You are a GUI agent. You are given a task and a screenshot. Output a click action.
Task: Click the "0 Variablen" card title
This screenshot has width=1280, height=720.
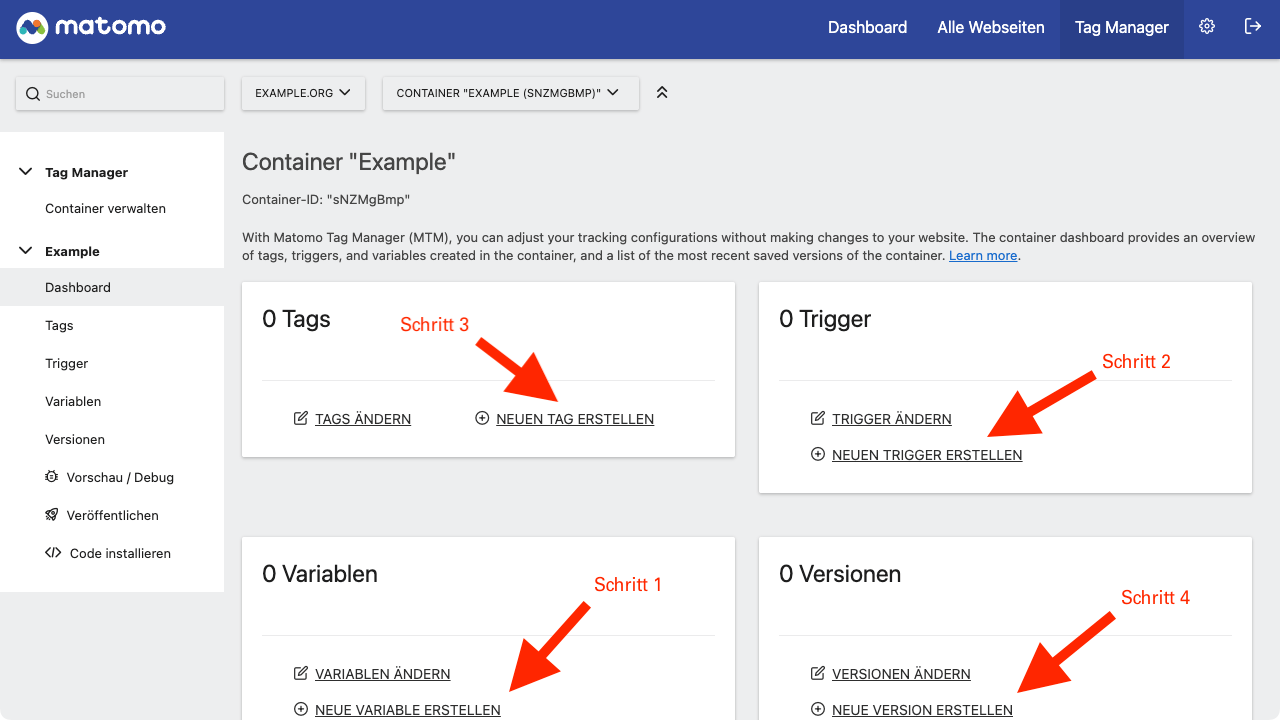[320, 574]
